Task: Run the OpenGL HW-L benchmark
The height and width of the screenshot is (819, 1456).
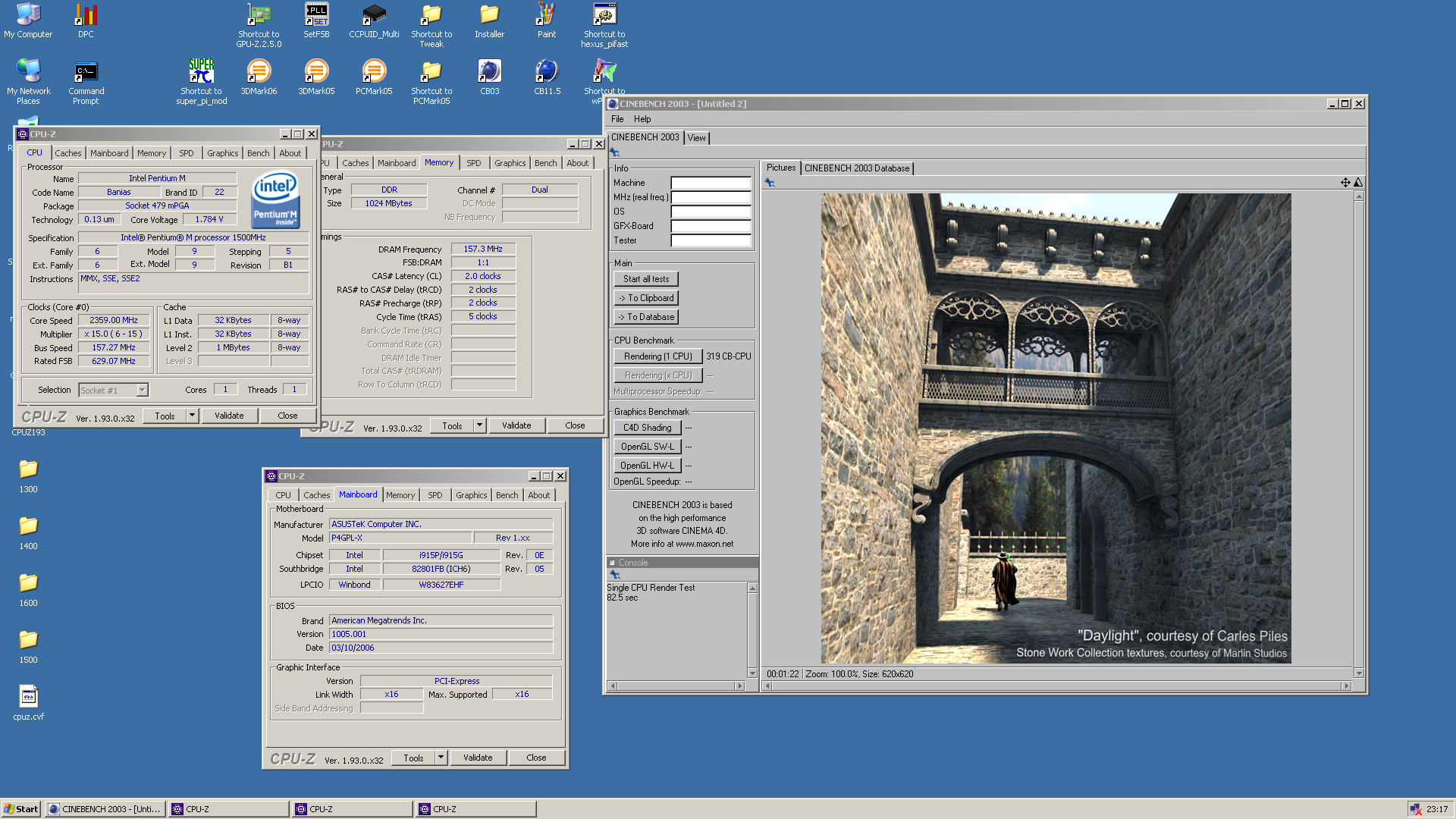Action: tap(648, 466)
